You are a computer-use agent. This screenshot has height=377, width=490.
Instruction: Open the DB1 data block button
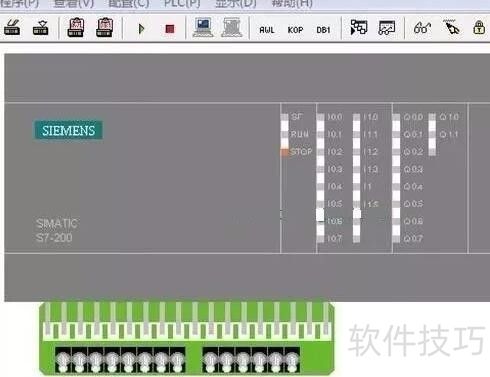click(x=323, y=30)
